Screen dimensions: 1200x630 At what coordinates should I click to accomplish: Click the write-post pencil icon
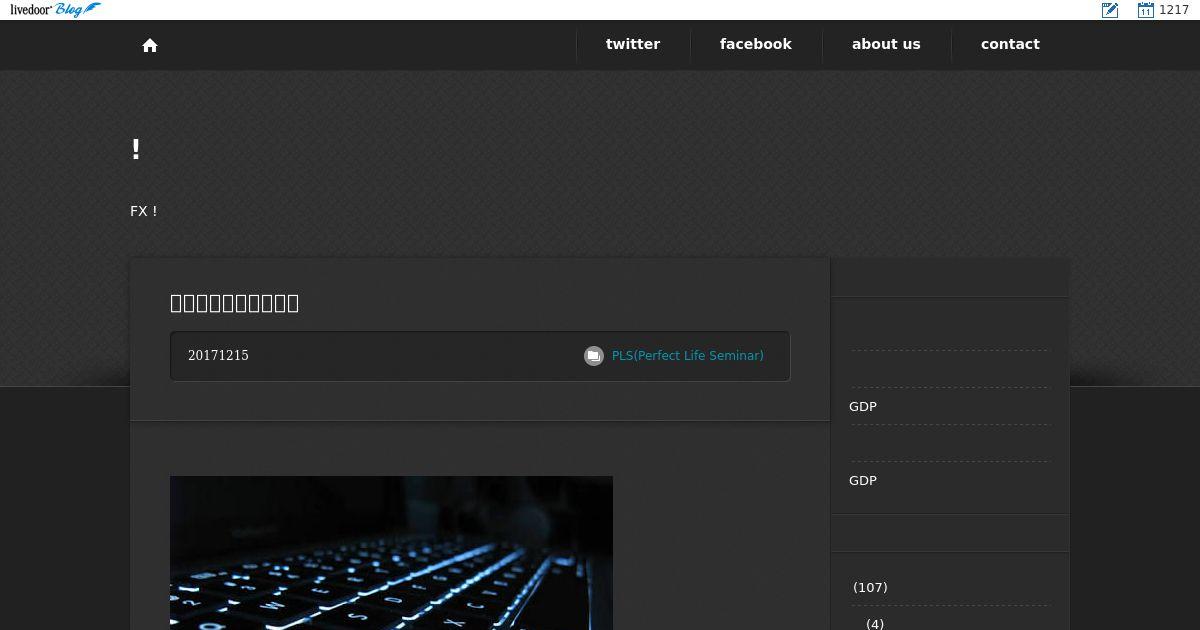pos(1110,10)
